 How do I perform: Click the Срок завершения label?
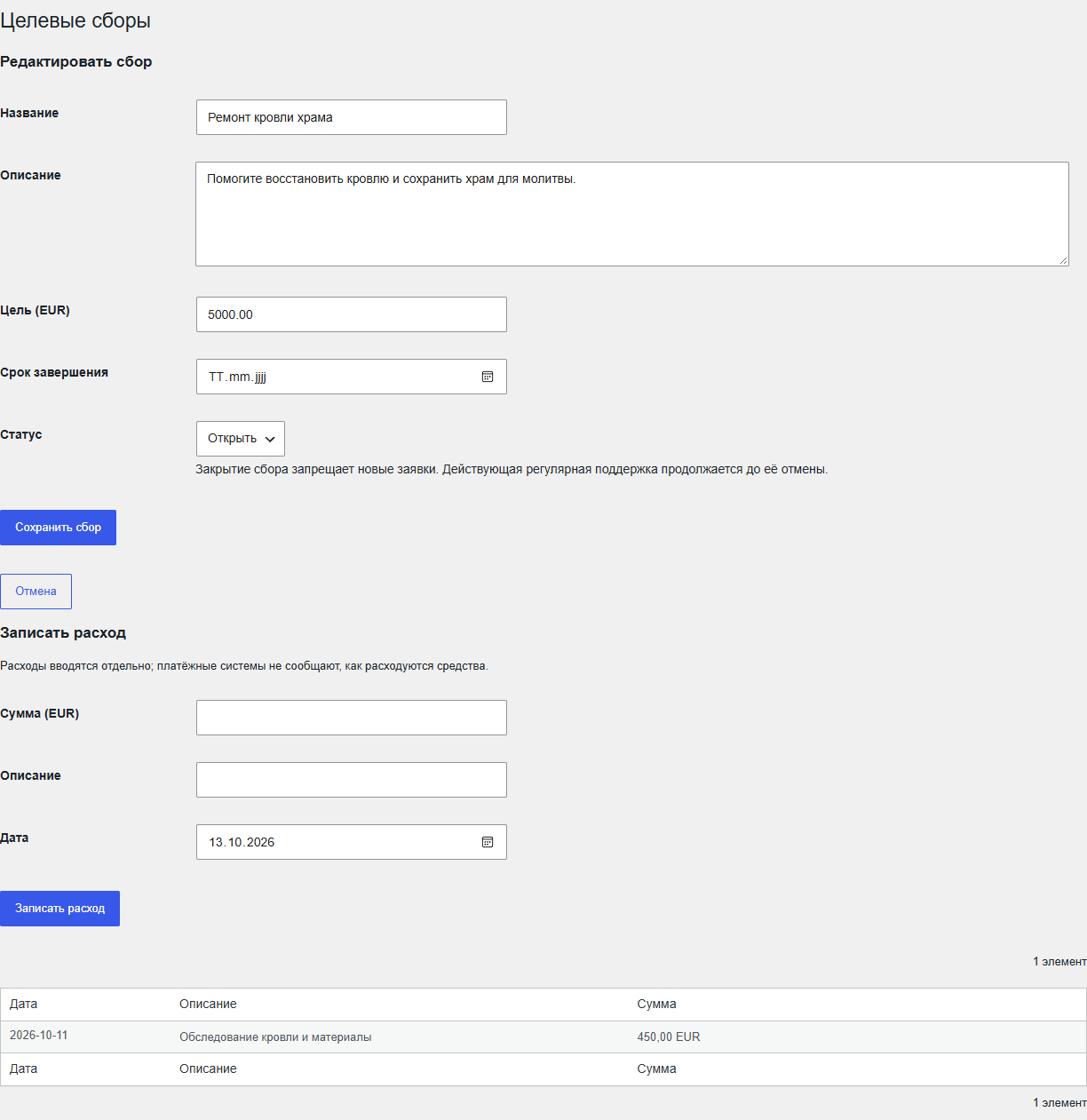pos(54,372)
